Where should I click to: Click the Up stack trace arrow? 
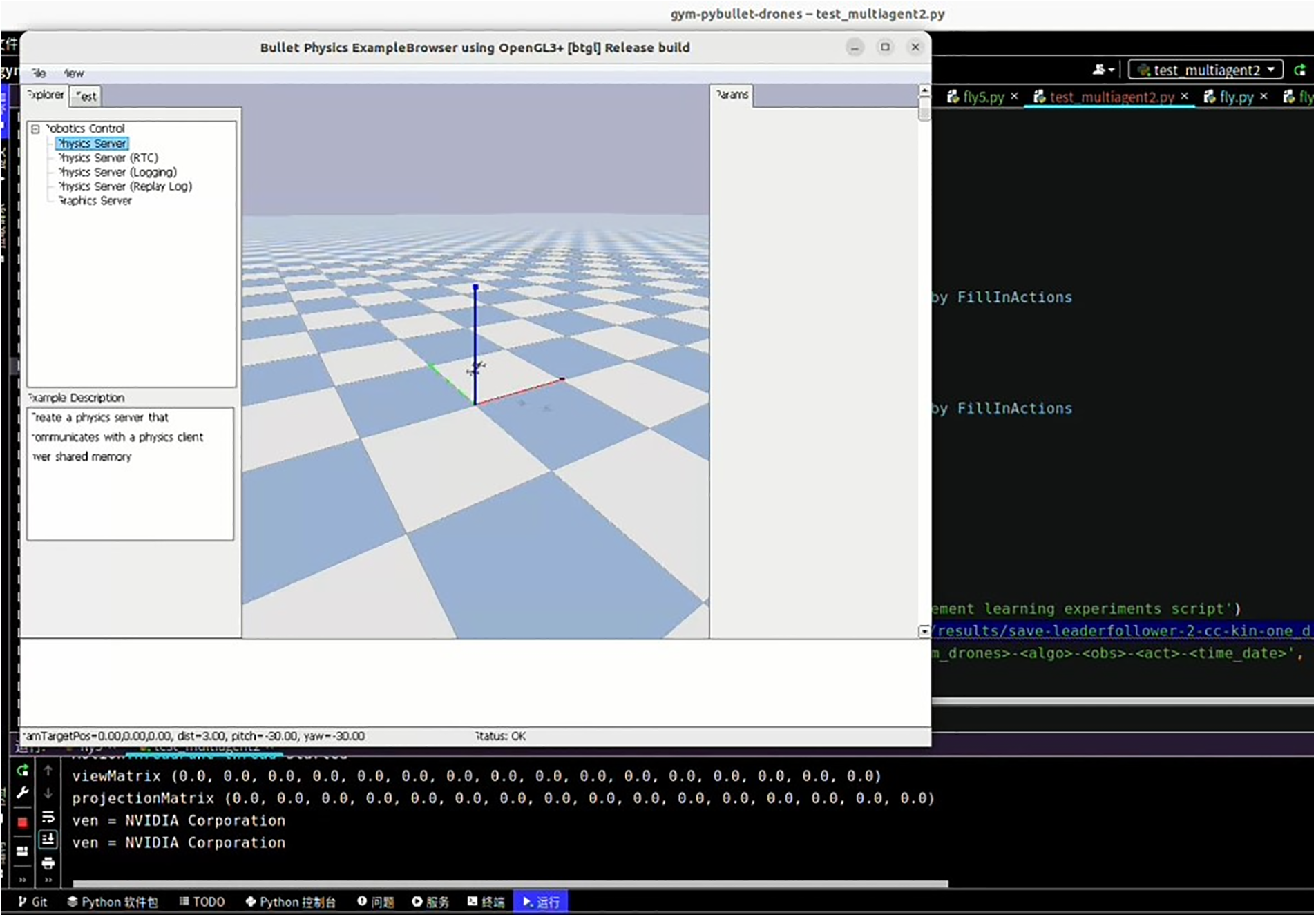coord(48,771)
